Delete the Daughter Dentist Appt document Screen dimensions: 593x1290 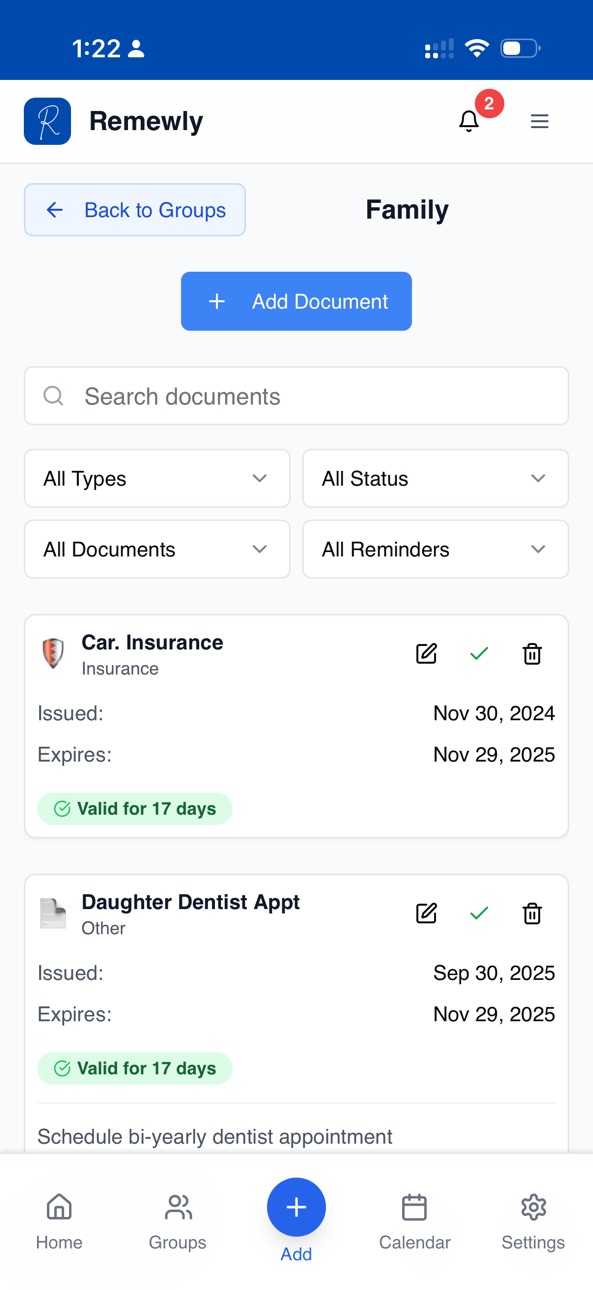point(532,913)
